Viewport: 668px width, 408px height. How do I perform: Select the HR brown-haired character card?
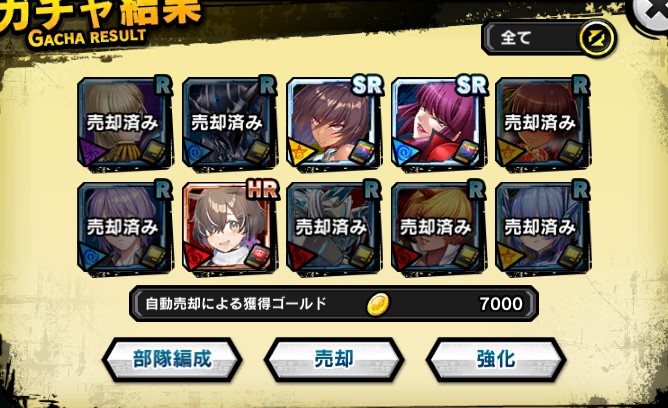point(230,229)
